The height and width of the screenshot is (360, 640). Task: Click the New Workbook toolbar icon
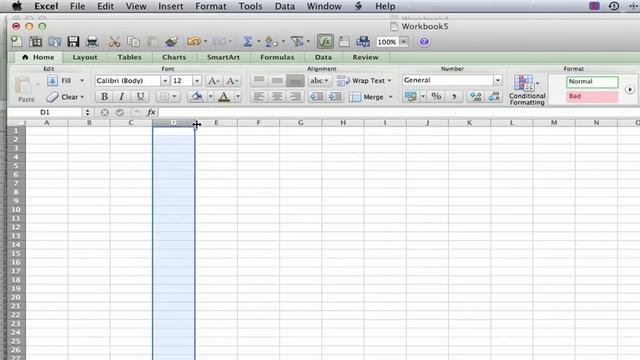(16, 41)
